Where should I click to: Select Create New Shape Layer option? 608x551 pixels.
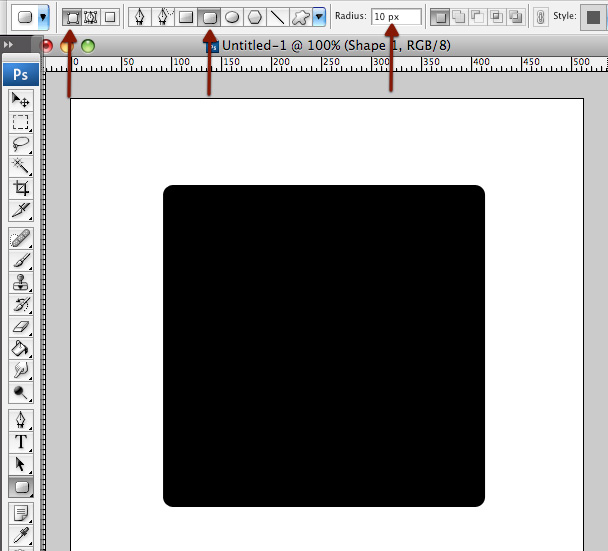point(440,17)
